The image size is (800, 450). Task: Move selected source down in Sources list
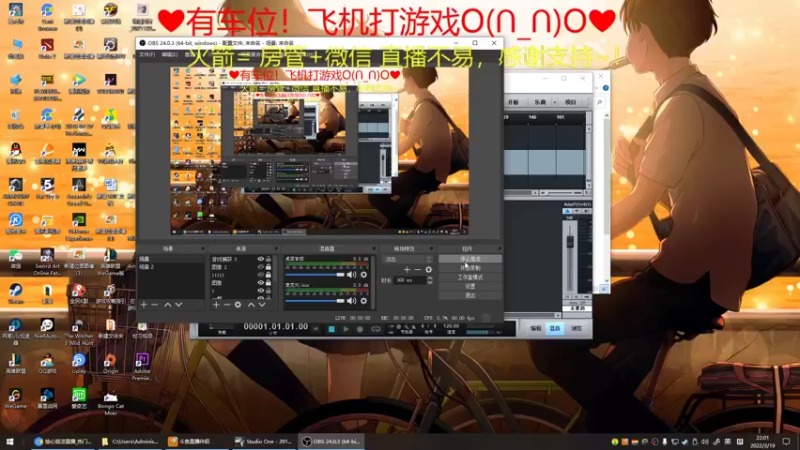click(262, 305)
